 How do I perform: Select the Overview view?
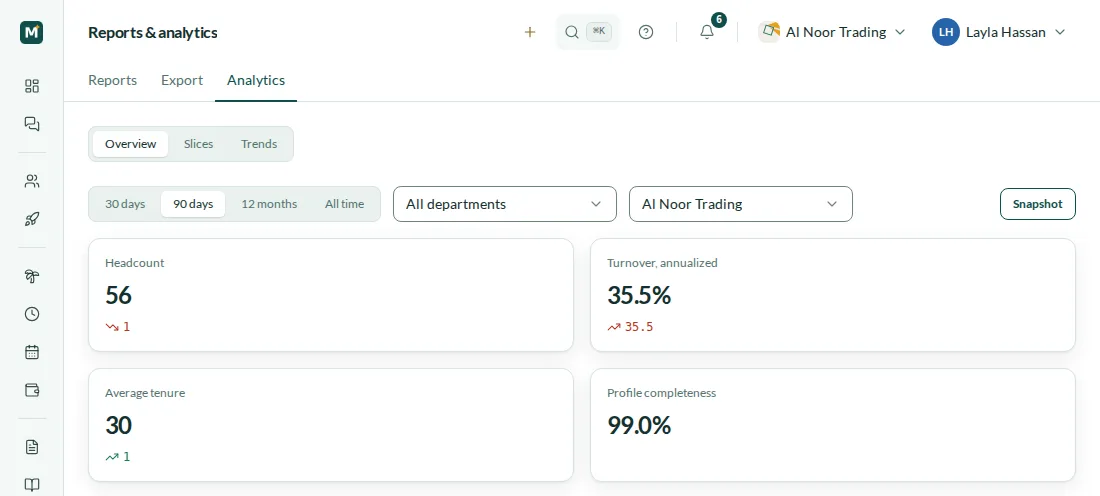point(130,144)
